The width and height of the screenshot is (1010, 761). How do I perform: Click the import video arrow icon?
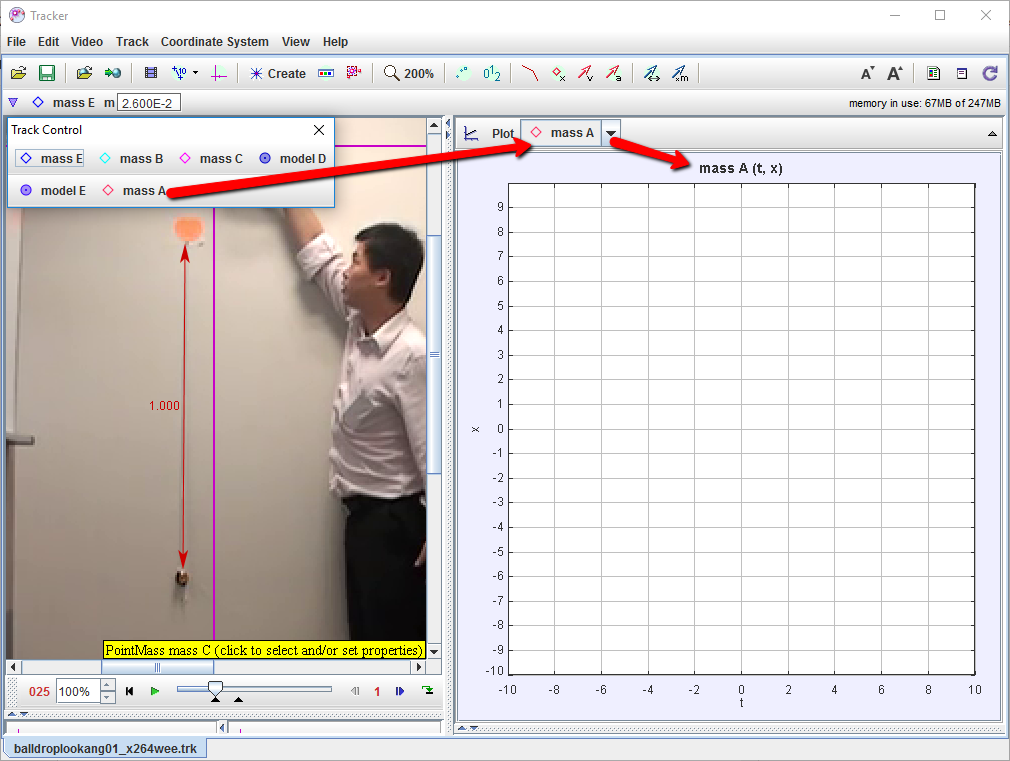tap(113, 73)
